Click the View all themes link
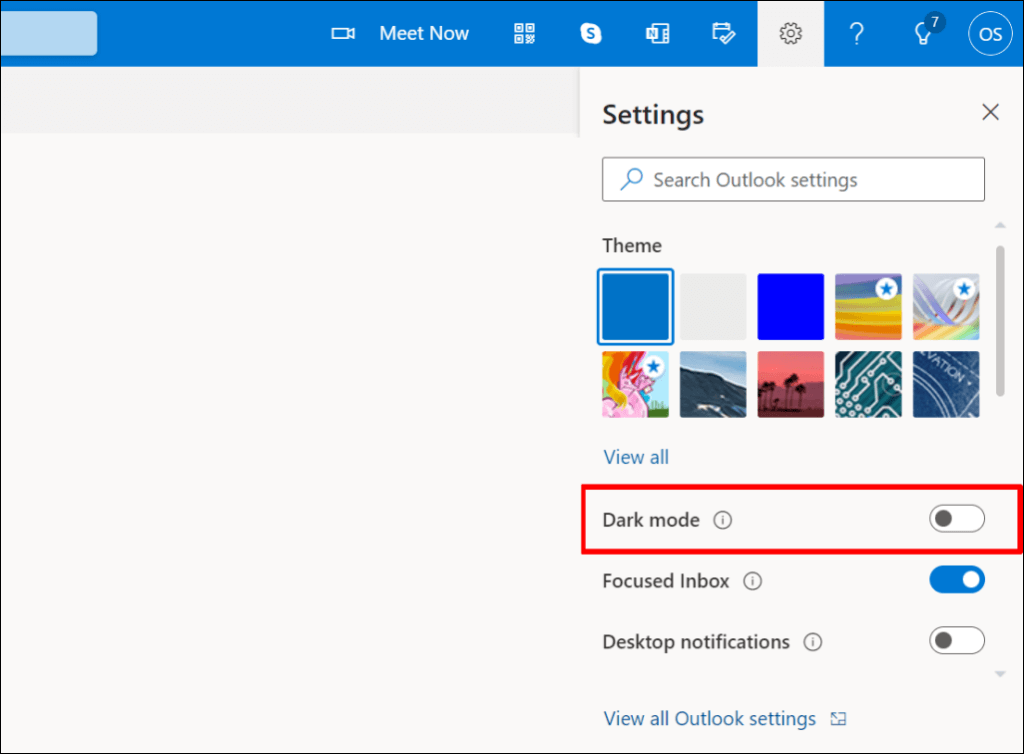 [x=636, y=457]
